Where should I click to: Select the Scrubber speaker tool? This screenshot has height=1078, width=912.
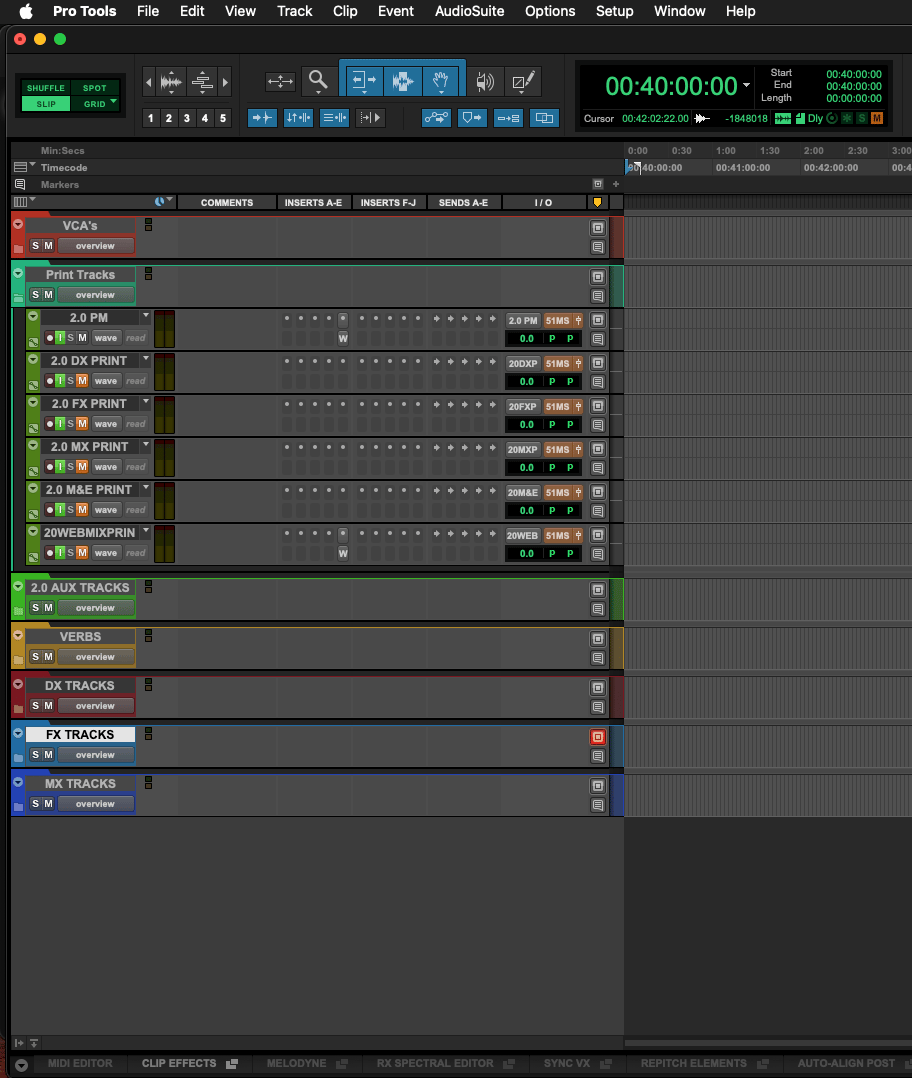tap(485, 82)
